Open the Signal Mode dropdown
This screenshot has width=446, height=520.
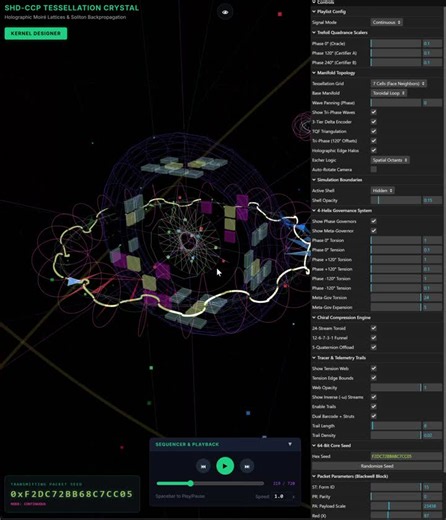[x=386, y=22]
